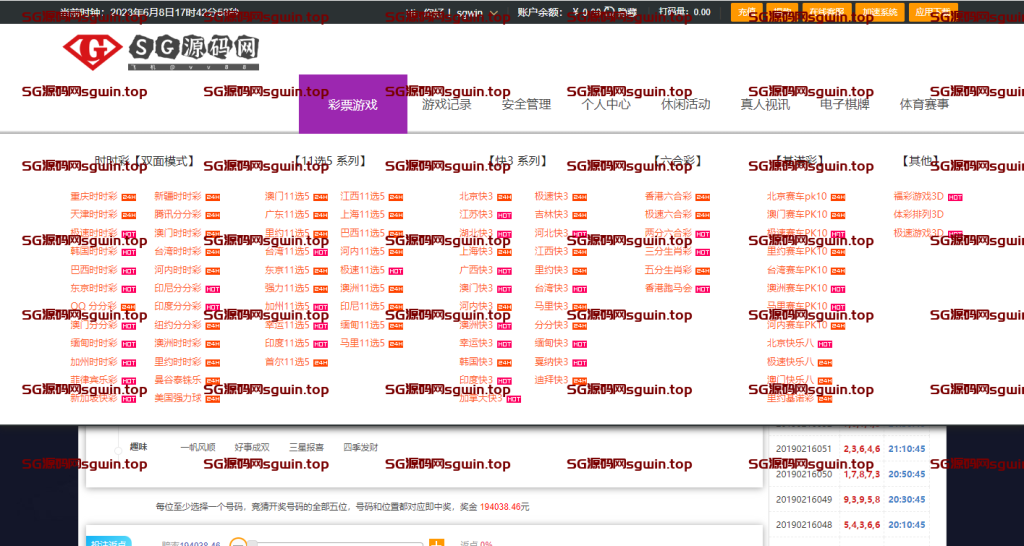1024x546 pixels.
Task: Select the 四季发财 play type
Action: tap(361, 447)
